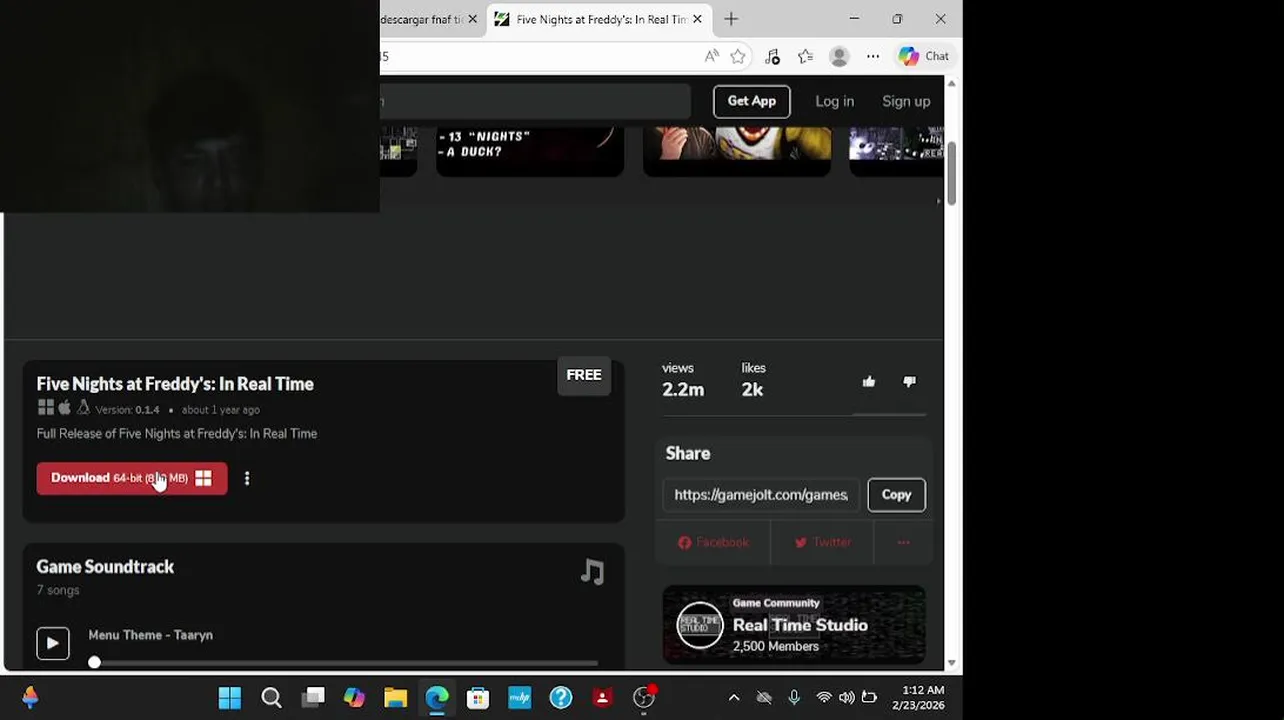
Task: Click the FREE price tag
Action: [x=584, y=375]
